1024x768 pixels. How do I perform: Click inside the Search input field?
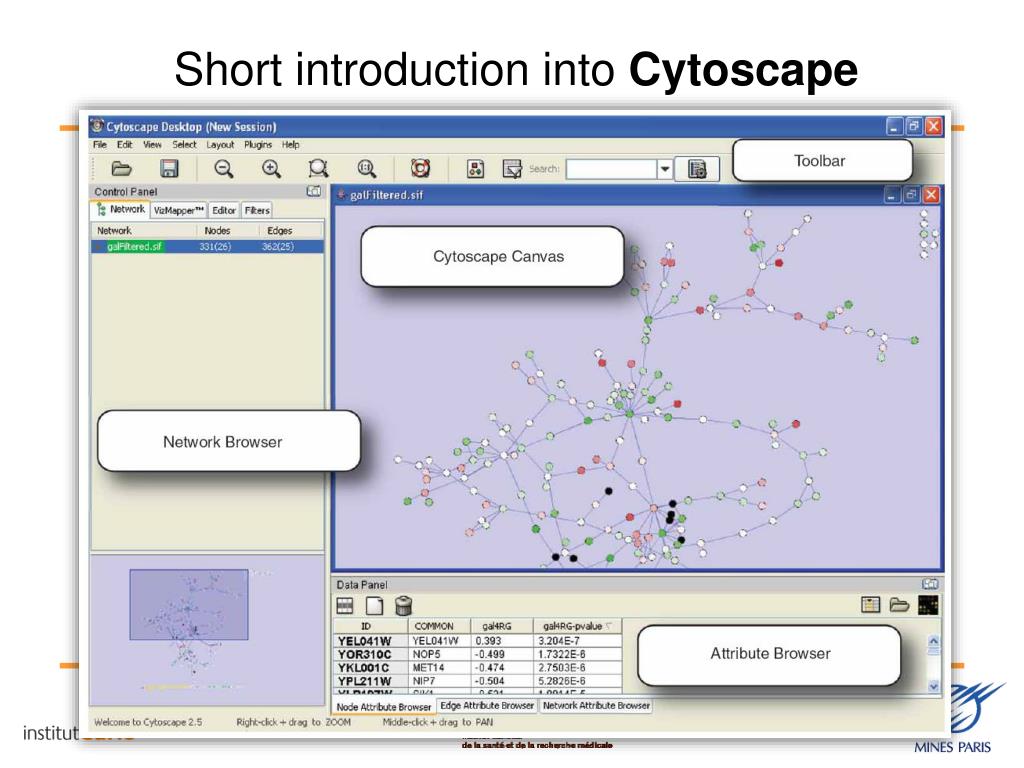611,169
